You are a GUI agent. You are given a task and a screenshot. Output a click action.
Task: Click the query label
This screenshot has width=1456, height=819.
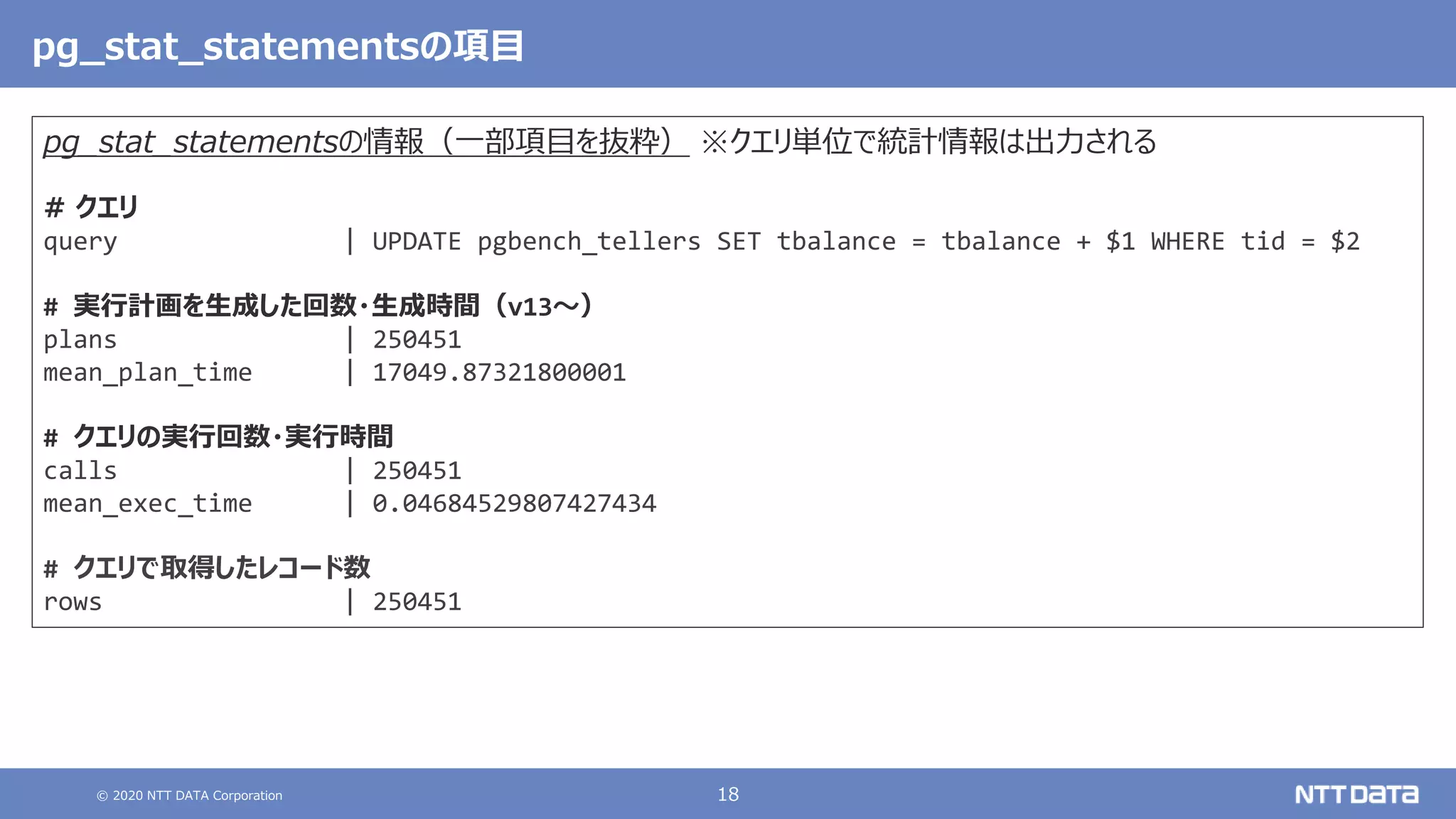(80, 242)
